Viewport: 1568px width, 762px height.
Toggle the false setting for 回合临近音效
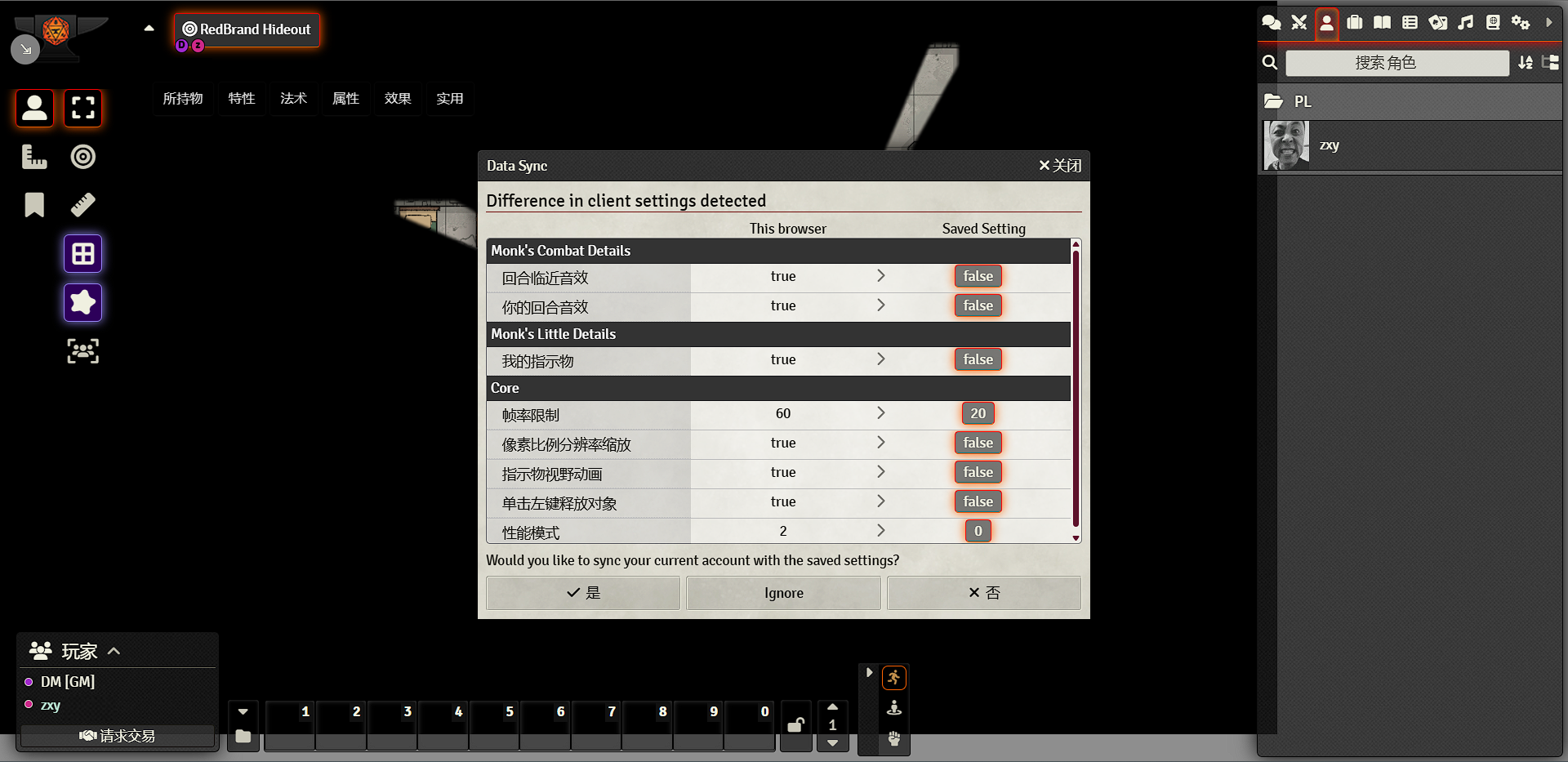click(978, 276)
